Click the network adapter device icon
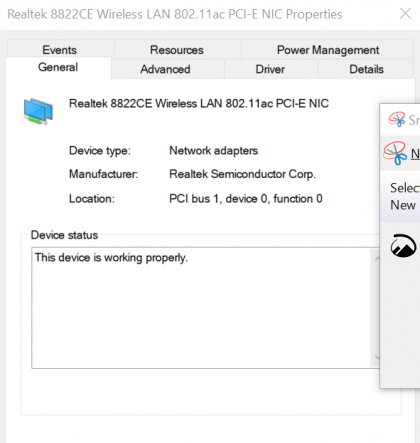420x443 pixels. coord(38,111)
